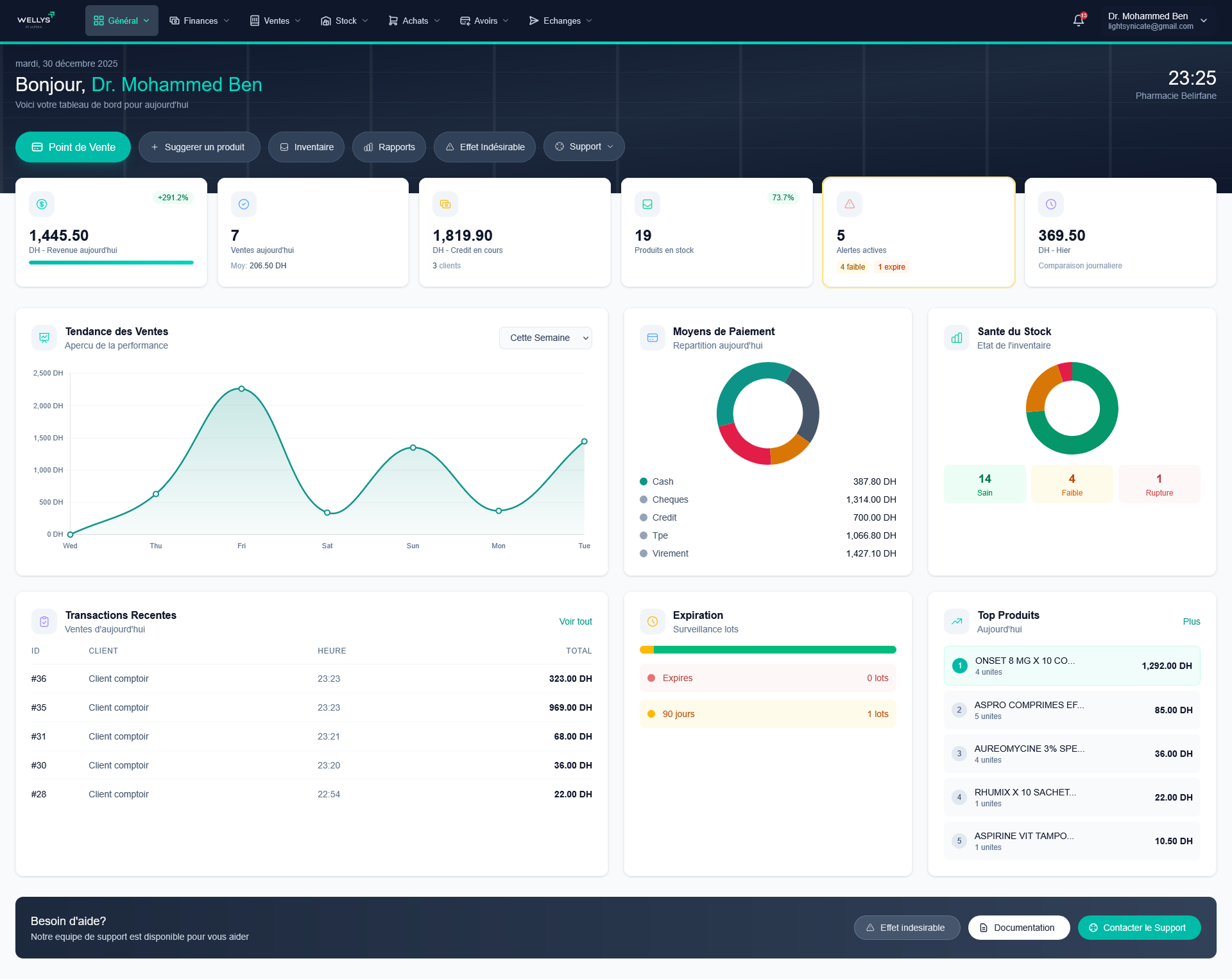
Task: Click the clock icon in the Hier card
Action: click(x=1051, y=204)
